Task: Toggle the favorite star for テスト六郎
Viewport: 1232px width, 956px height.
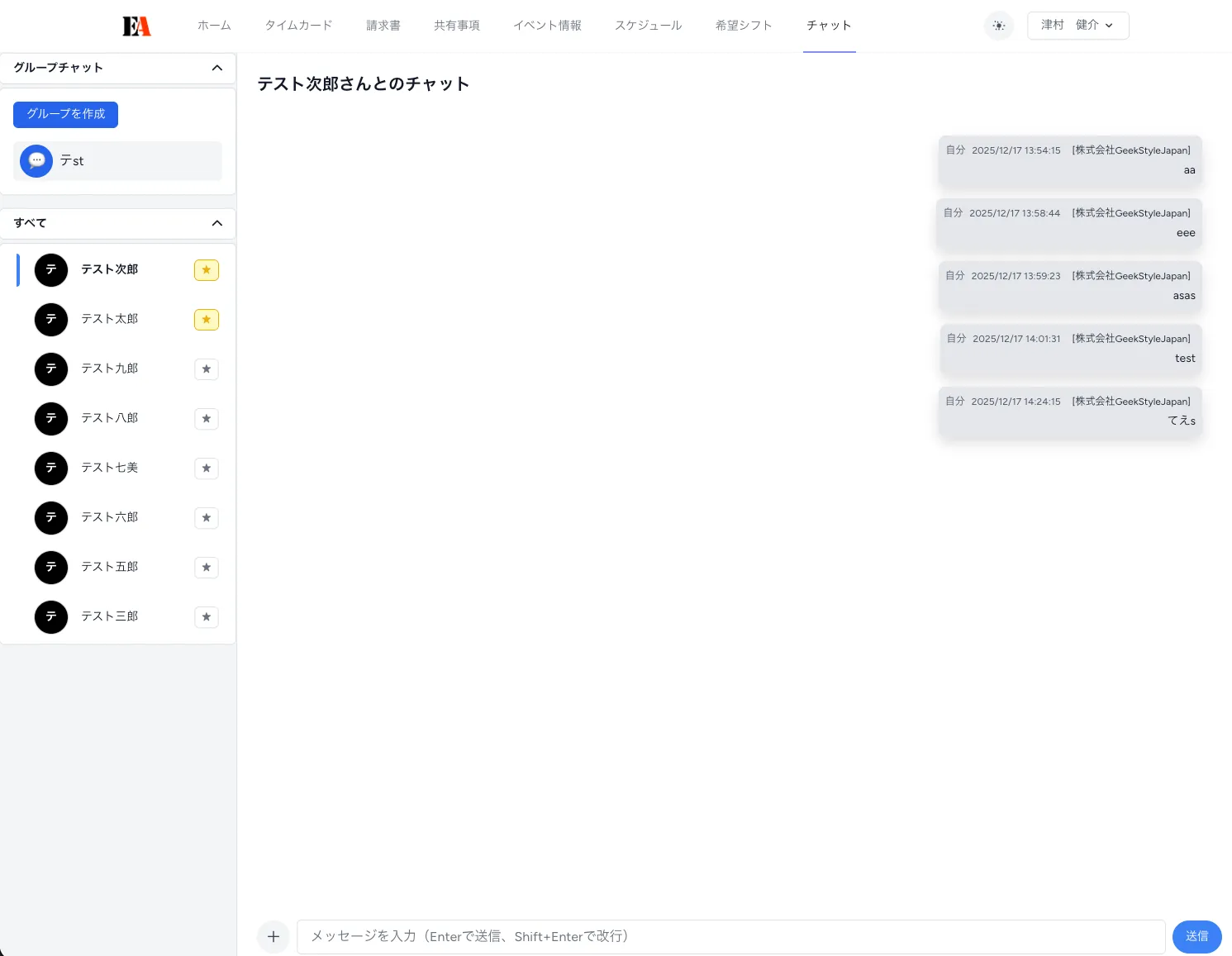Action: pyautogui.click(x=207, y=518)
